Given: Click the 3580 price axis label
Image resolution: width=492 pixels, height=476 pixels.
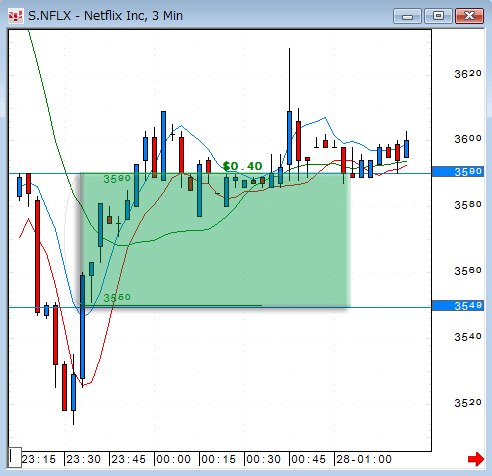Looking at the screenshot, I should pyautogui.click(x=468, y=205).
